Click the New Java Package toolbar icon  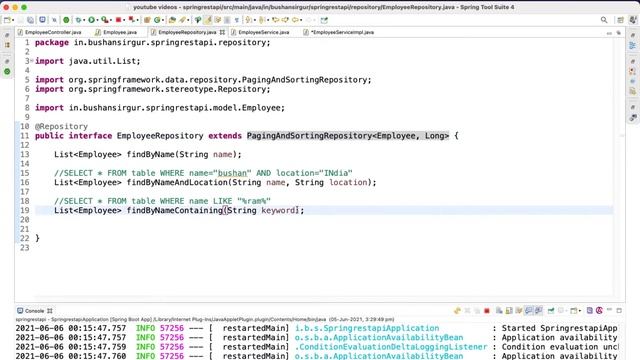coord(147,20)
